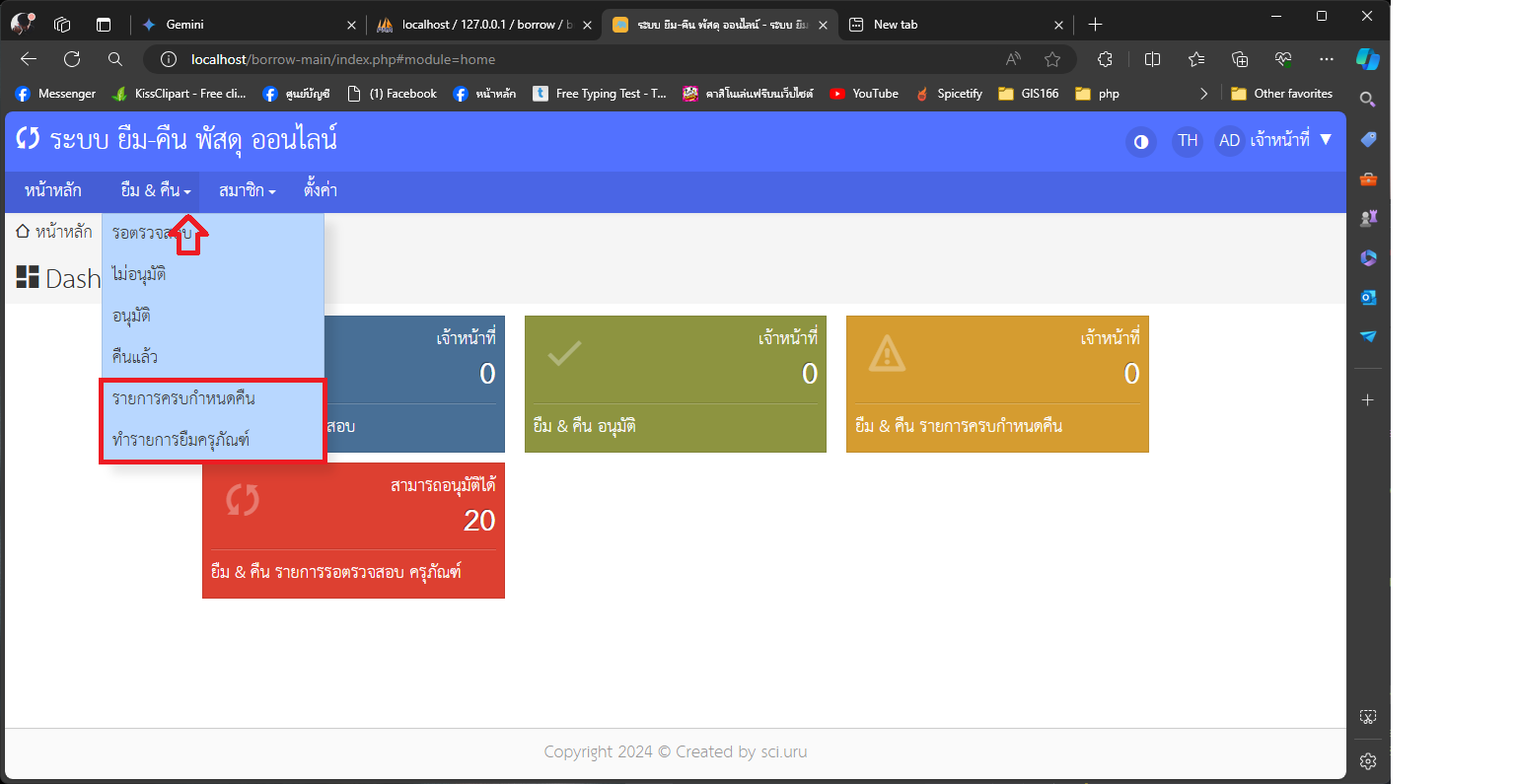Switch to the Gemini tab

tap(249, 25)
